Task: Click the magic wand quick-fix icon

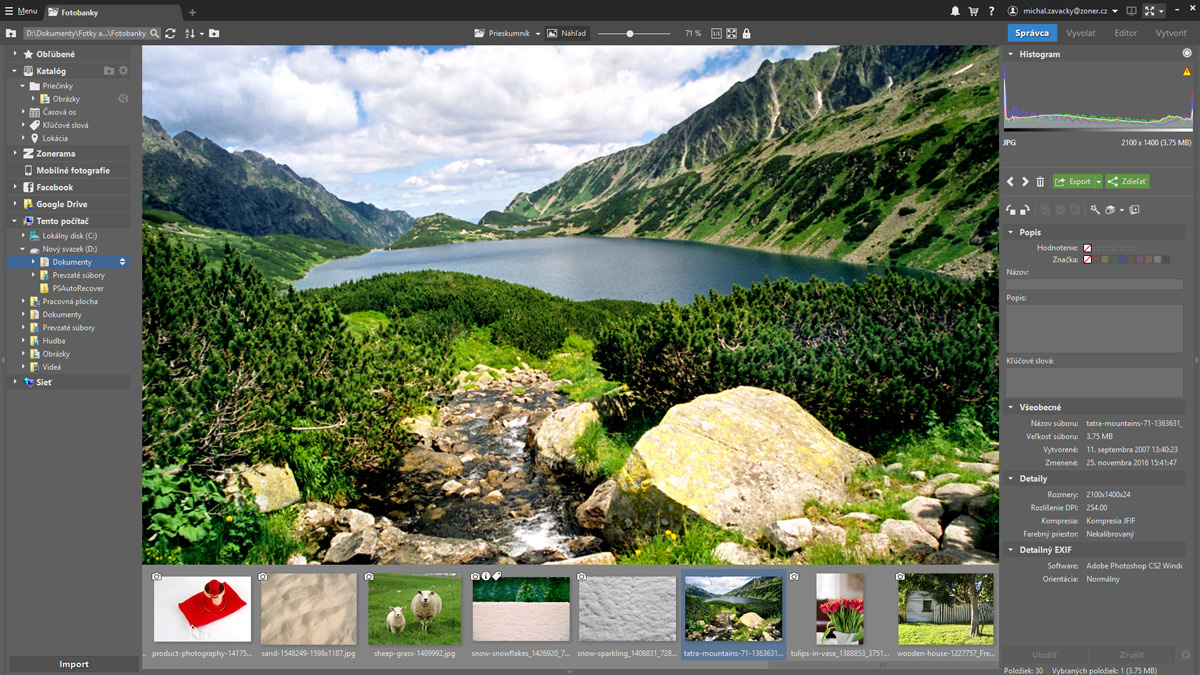Action: pos(1095,210)
